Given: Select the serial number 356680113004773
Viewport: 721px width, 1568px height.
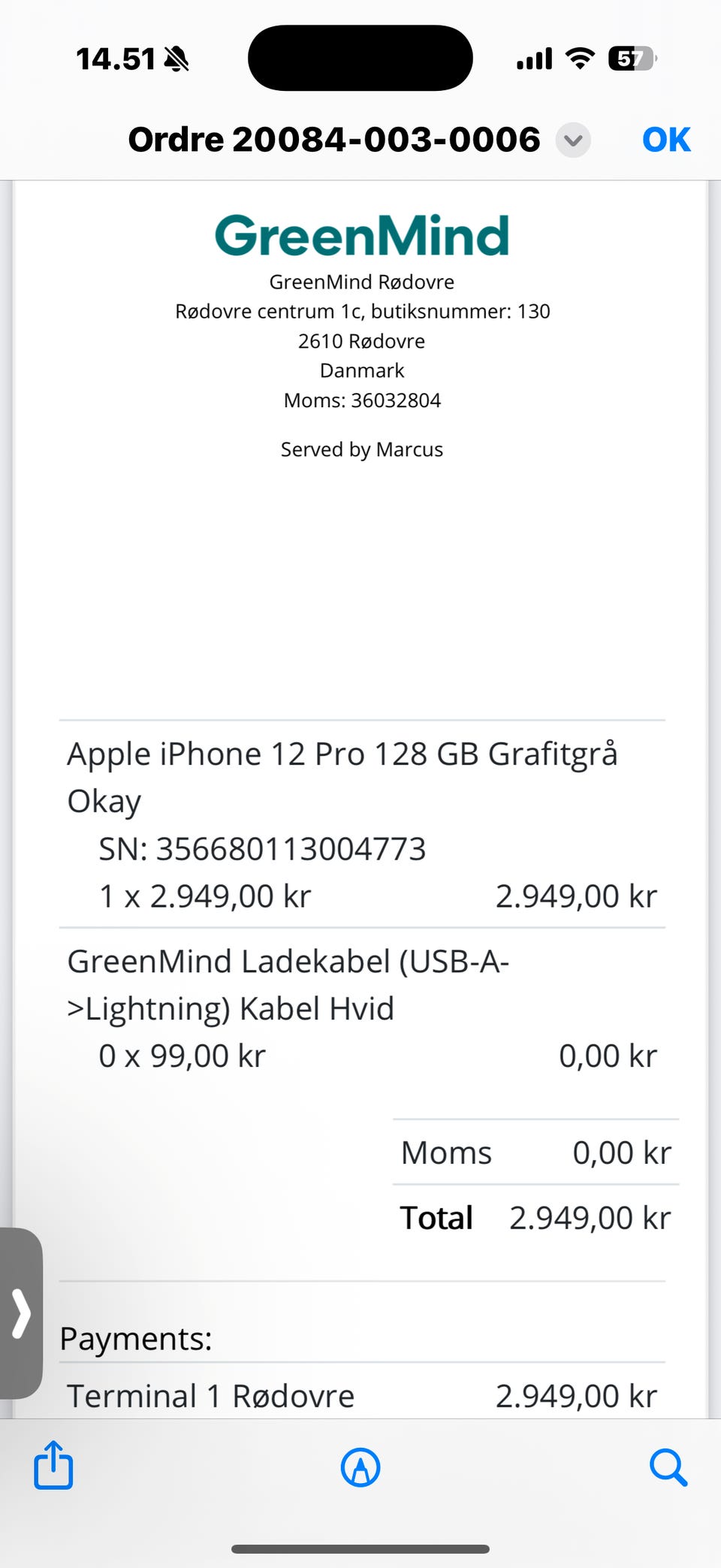Looking at the screenshot, I should (291, 849).
